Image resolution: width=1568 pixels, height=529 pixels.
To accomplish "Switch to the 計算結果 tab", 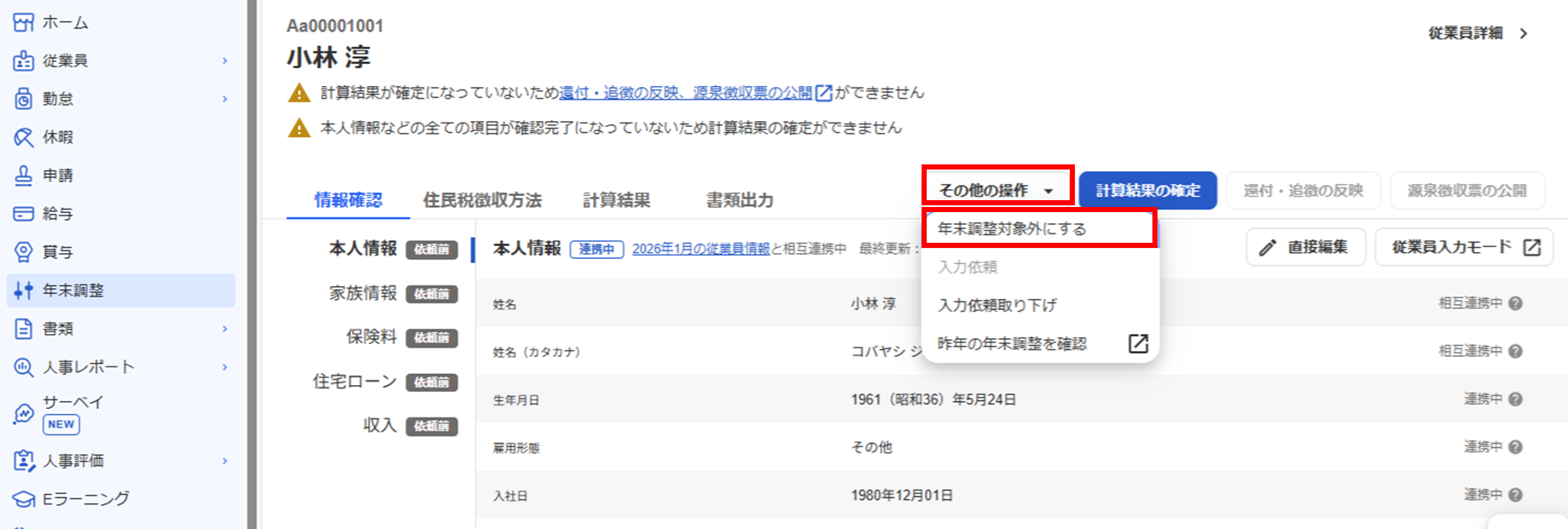I will [x=617, y=200].
